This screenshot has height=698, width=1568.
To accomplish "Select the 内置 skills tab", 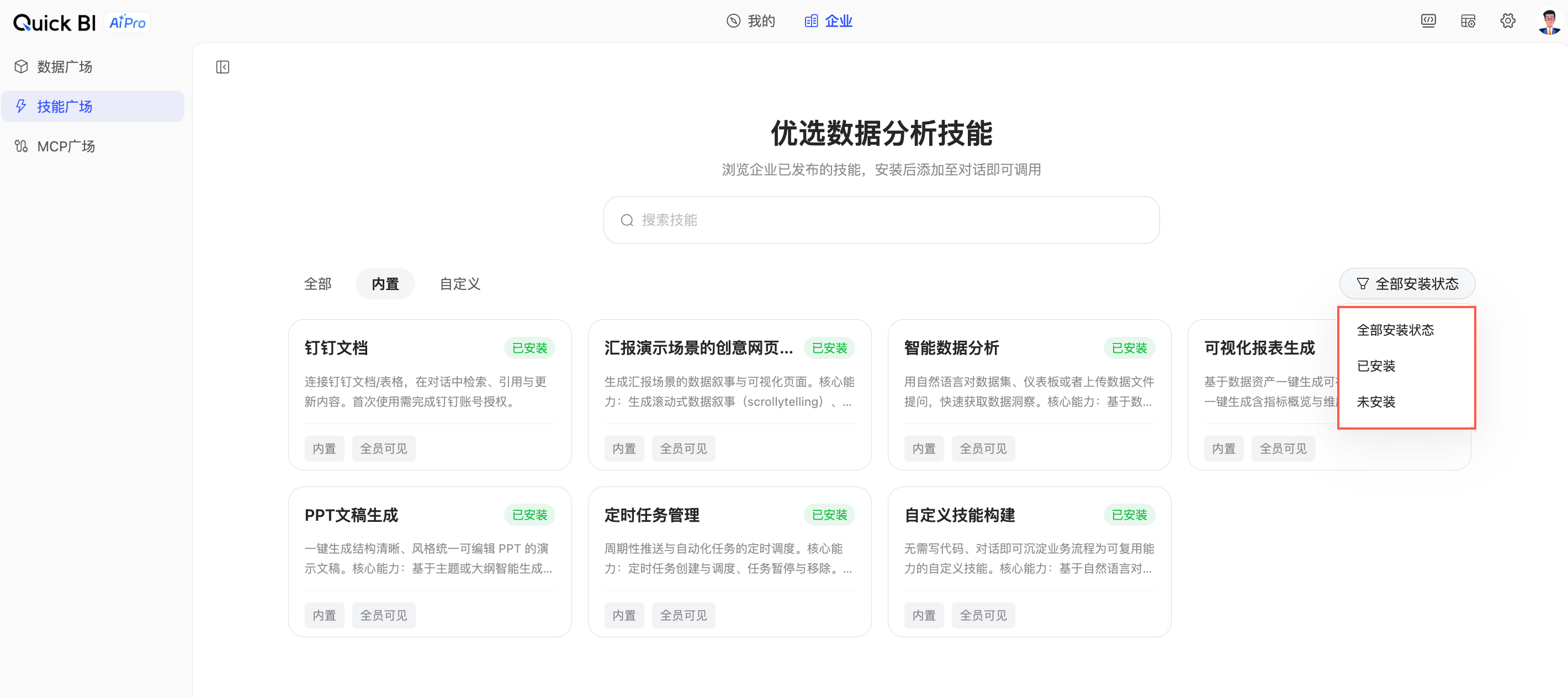I will (385, 284).
